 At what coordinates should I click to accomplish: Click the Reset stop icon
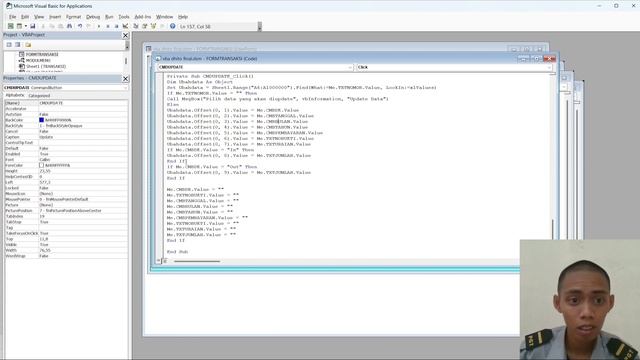tap(116, 26)
